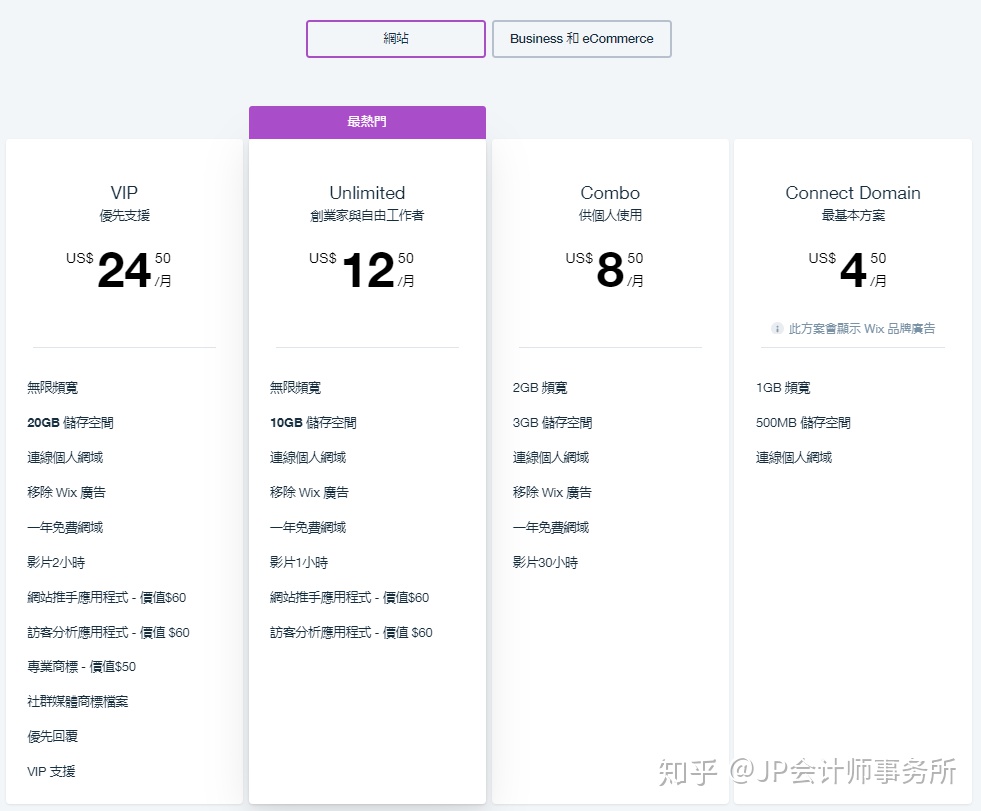
Task: Click 1GB 頻寬 in Connect Domain plan
Action: (x=783, y=388)
